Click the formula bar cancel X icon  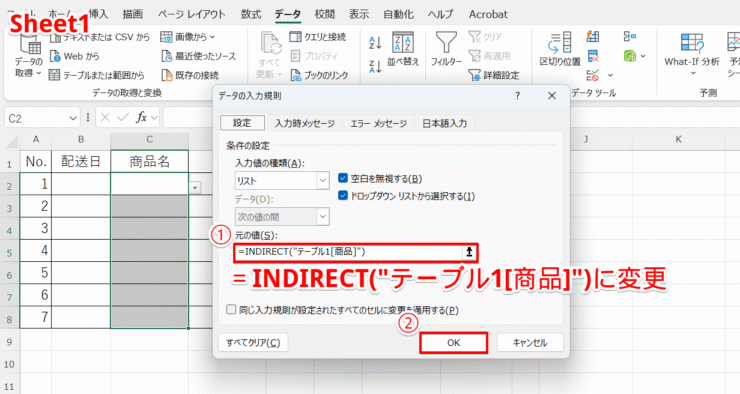(105, 117)
